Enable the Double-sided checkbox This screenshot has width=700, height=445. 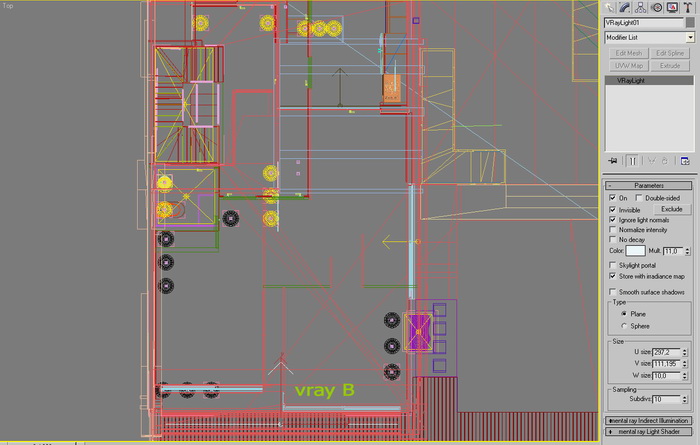tap(639, 198)
